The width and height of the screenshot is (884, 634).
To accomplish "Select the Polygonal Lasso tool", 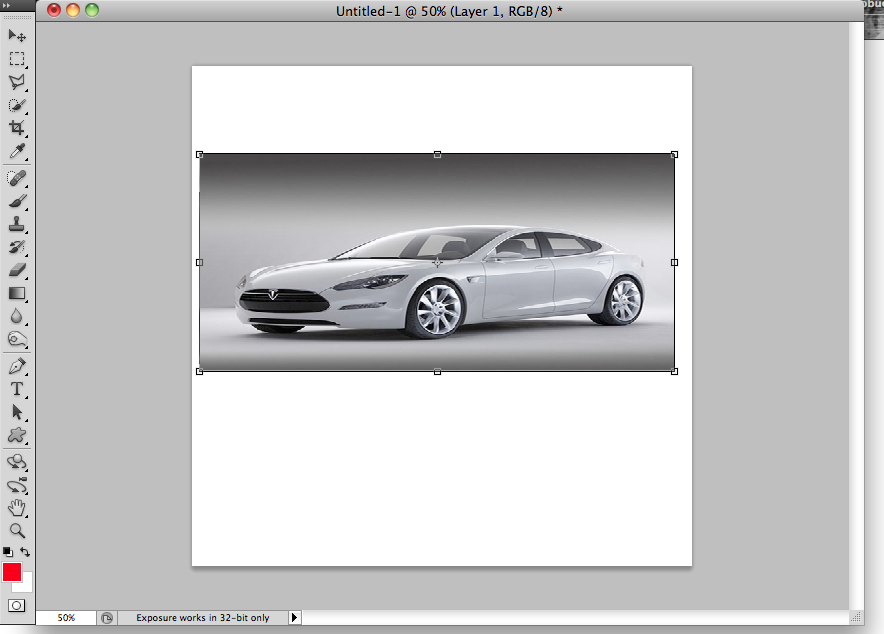I will (17, 82).
